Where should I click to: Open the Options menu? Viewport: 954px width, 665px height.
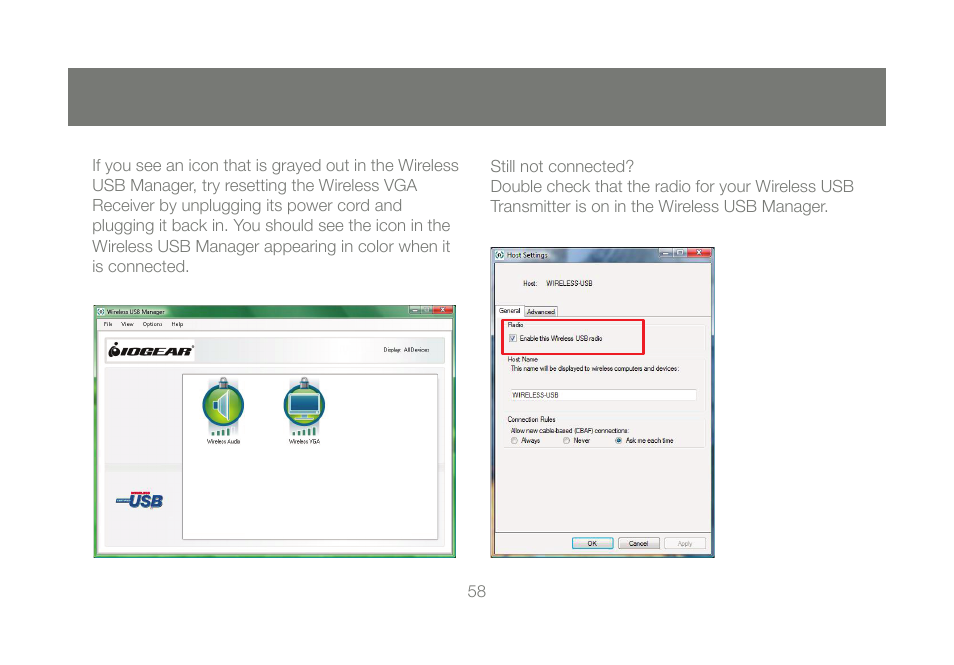coord(153,324)
